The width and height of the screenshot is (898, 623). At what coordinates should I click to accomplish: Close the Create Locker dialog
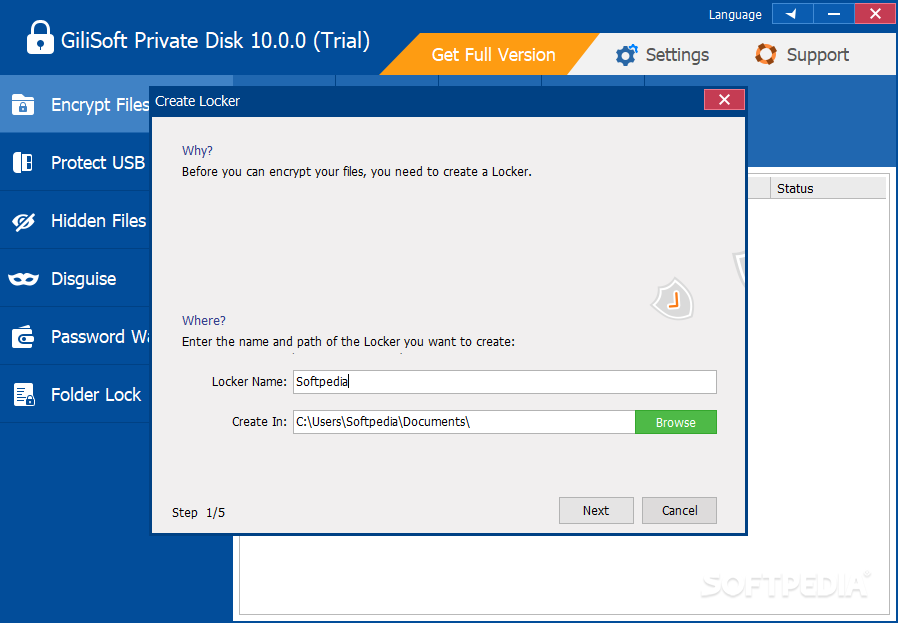[x=724, y=100]
